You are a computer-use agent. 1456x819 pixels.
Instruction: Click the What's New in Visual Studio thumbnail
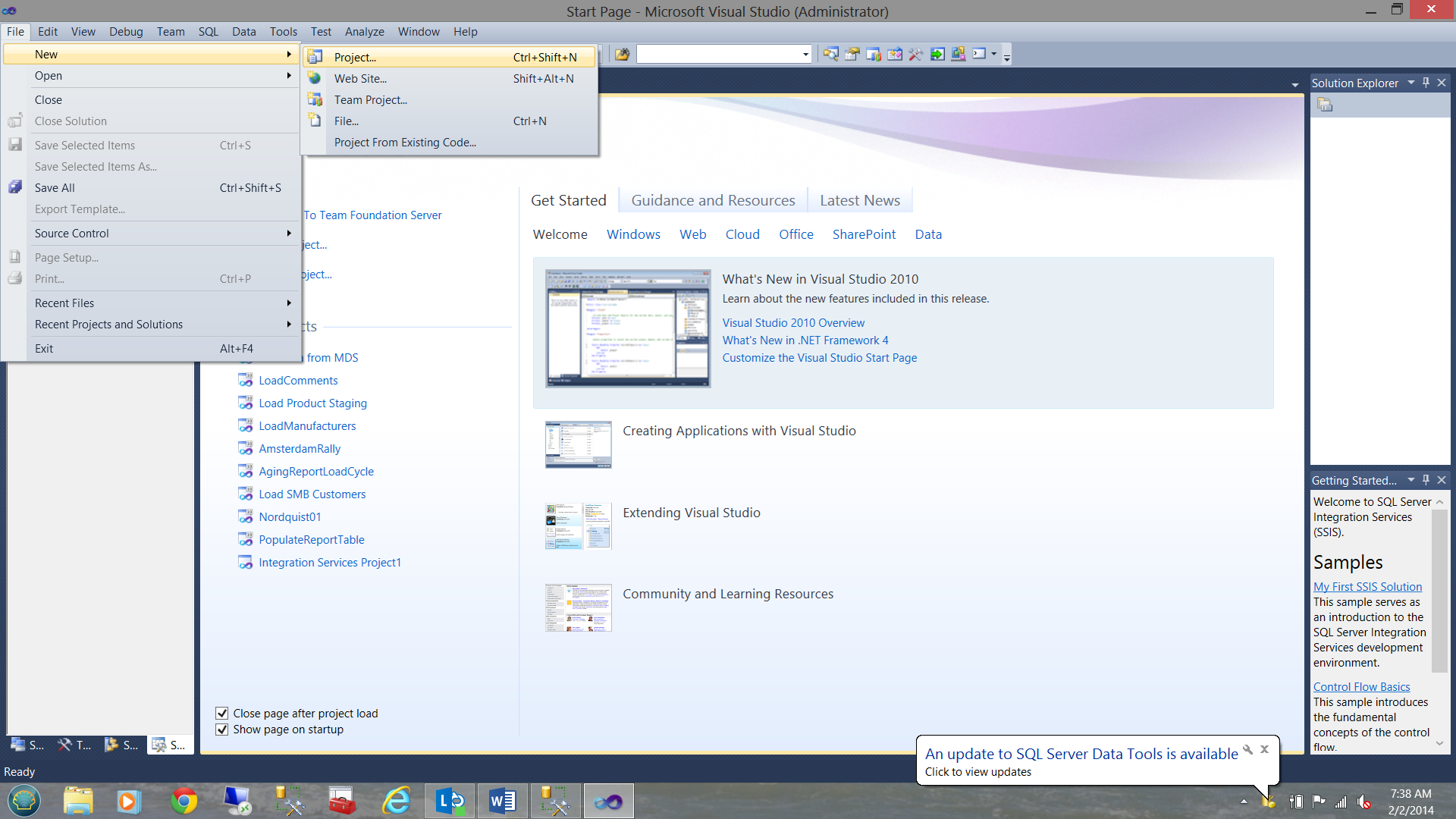pyautogui.click(x=628, y=328)
